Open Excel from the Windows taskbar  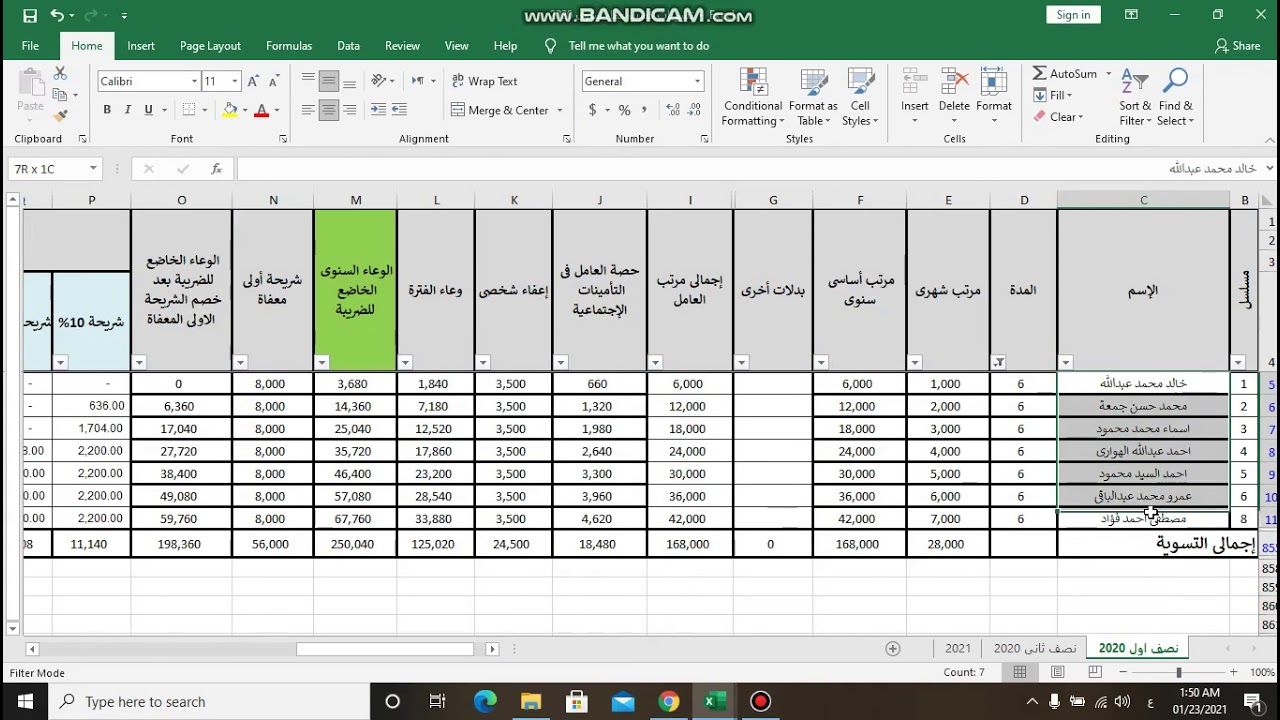(715, 701)
